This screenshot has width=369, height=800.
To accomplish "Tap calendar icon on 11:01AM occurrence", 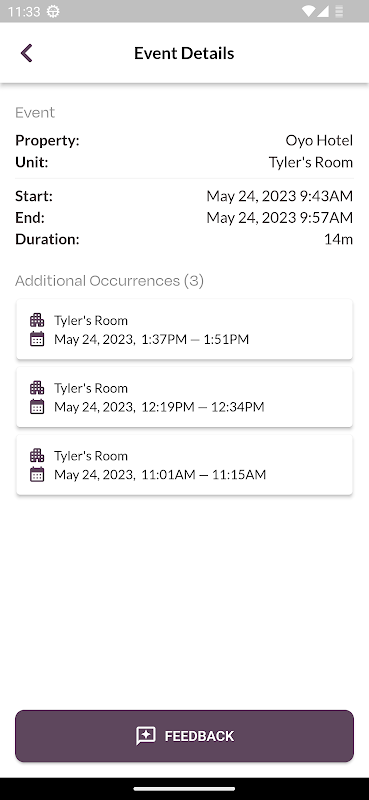I will tap(37, 474).
